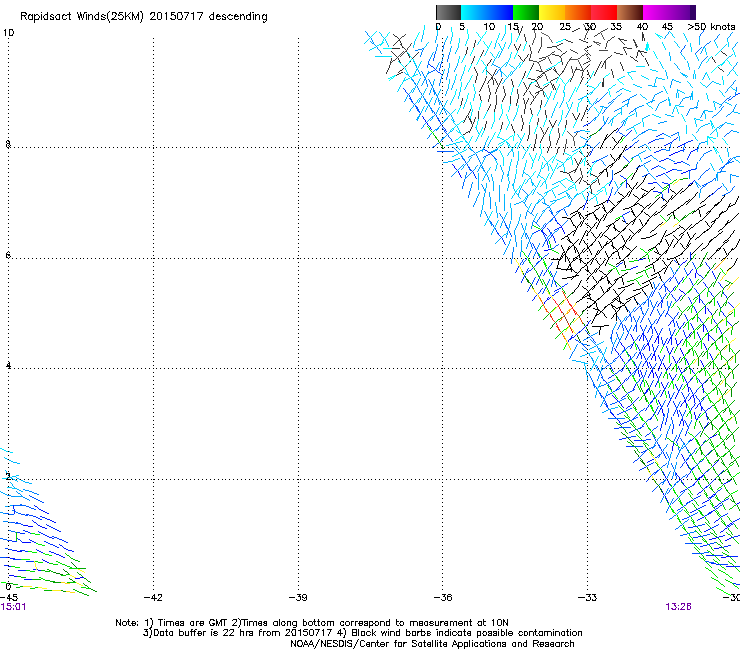Click the 'Data buffer is 22 hrs' note line
The width and height of the screenshot is (740, 650).
tap(362, 633)
